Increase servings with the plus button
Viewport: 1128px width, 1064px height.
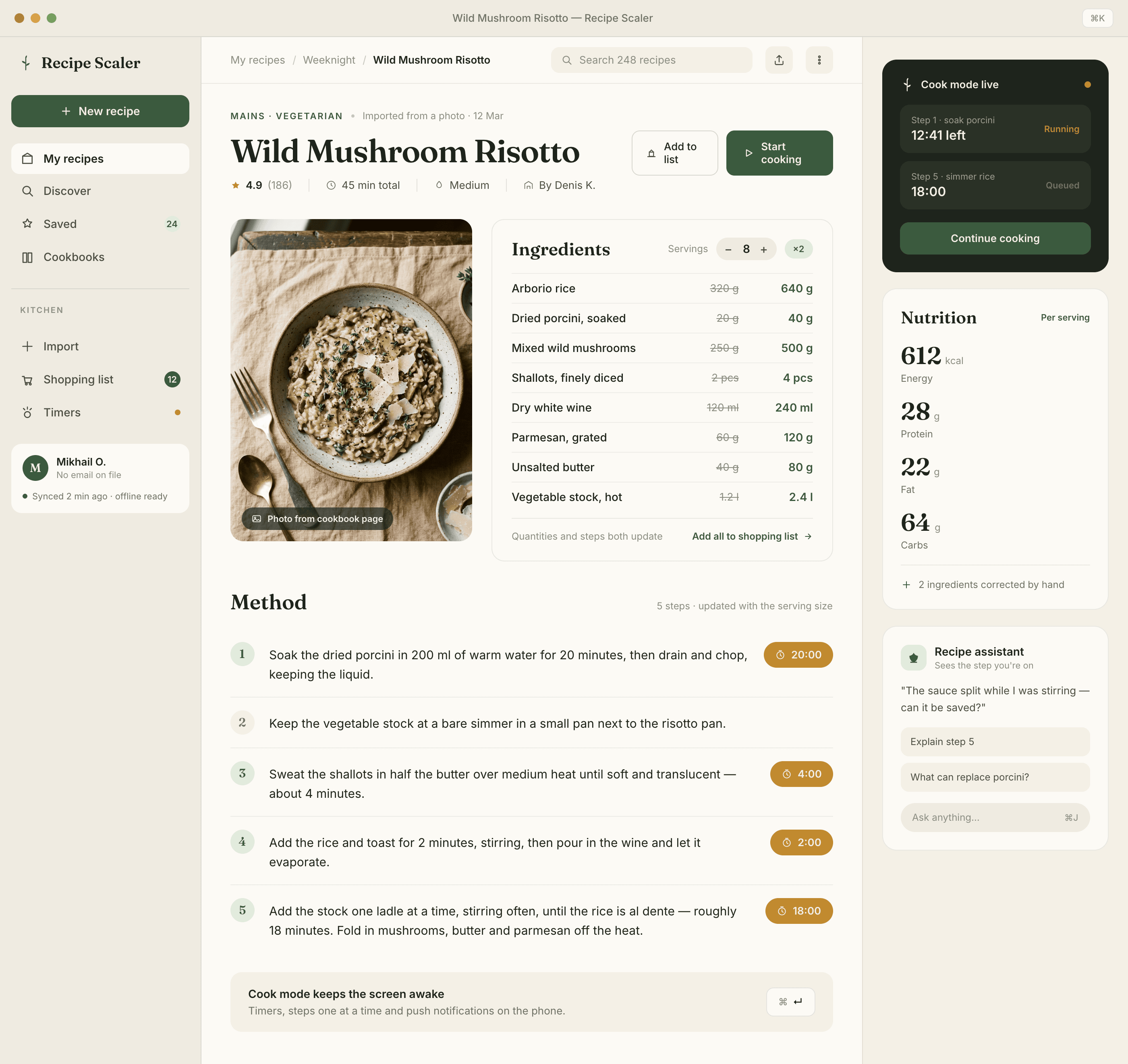point(764,250)
